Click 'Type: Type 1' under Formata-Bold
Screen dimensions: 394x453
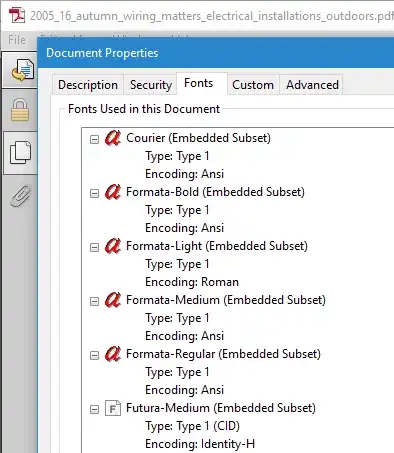click(x=177, y=210)
